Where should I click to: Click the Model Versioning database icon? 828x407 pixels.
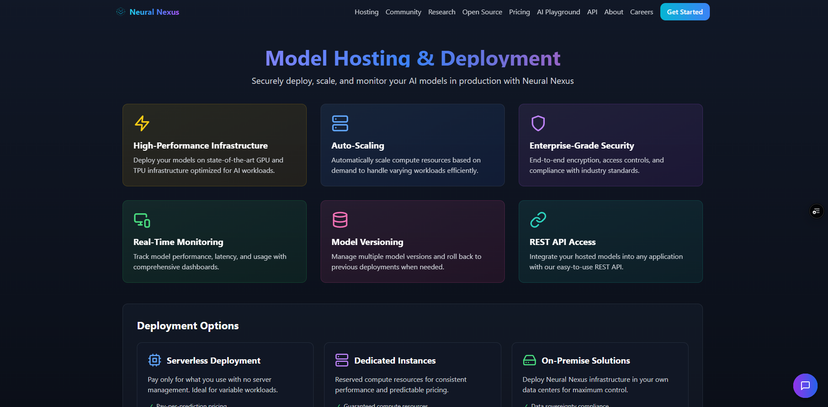[x=340, y=220]
